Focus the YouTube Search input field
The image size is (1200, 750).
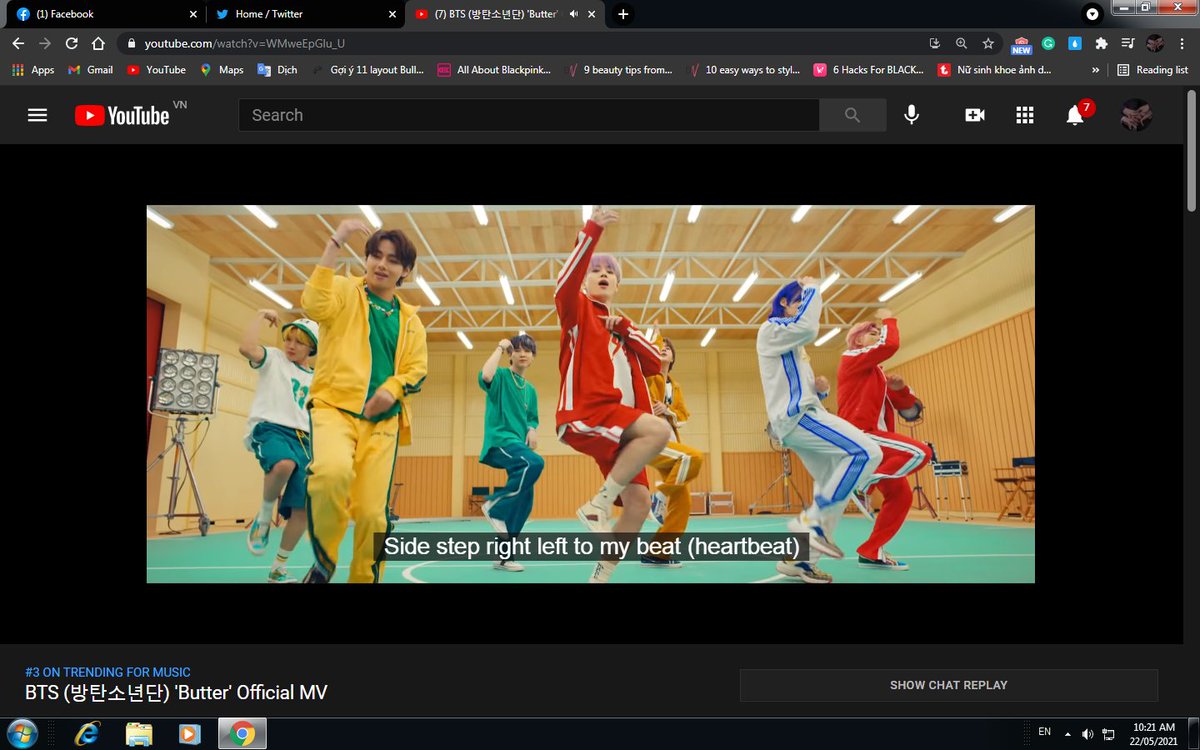529,115
